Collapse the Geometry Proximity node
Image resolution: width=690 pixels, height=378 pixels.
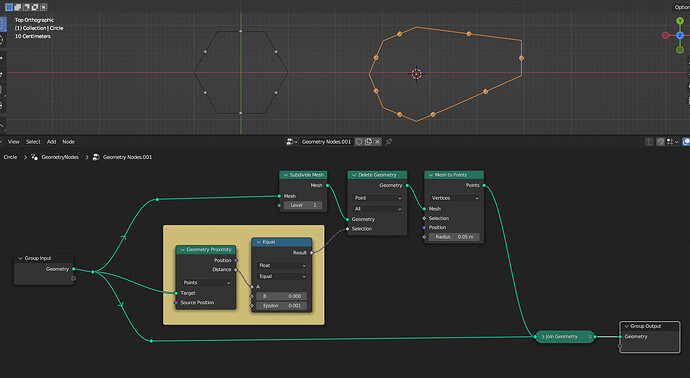[x=182, y=250]
